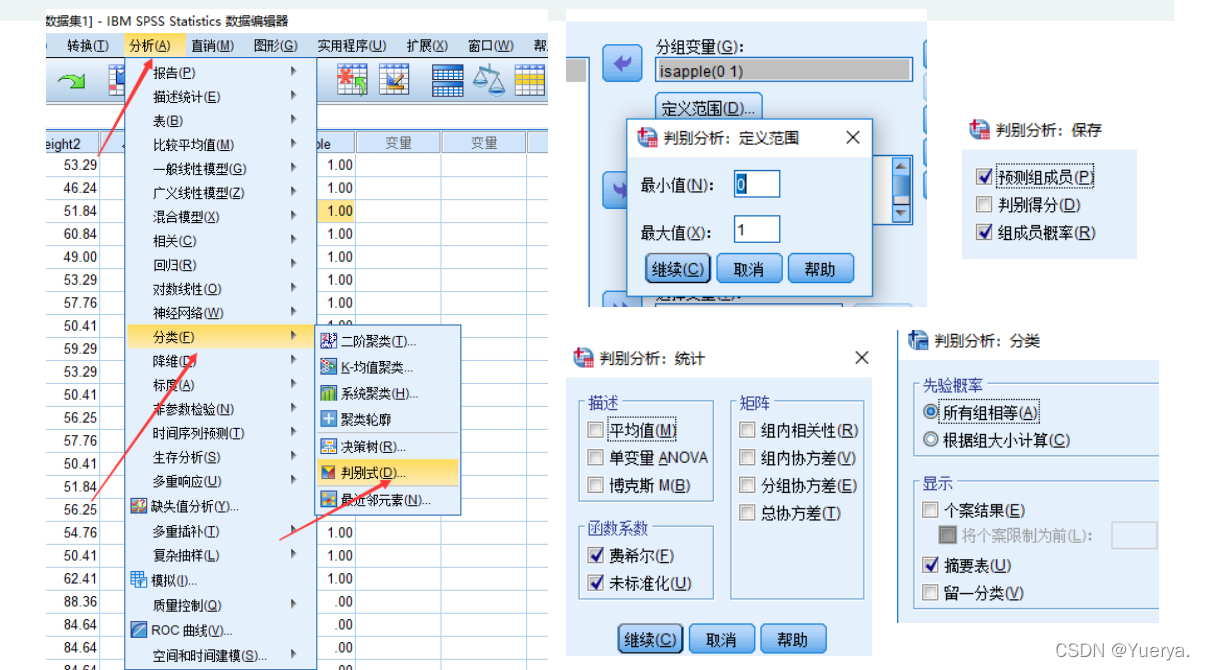Click the SPSS icon in 判别分析：分类 title
Image resolution: width=1205 pixels, height=670 pixels.
918,341
